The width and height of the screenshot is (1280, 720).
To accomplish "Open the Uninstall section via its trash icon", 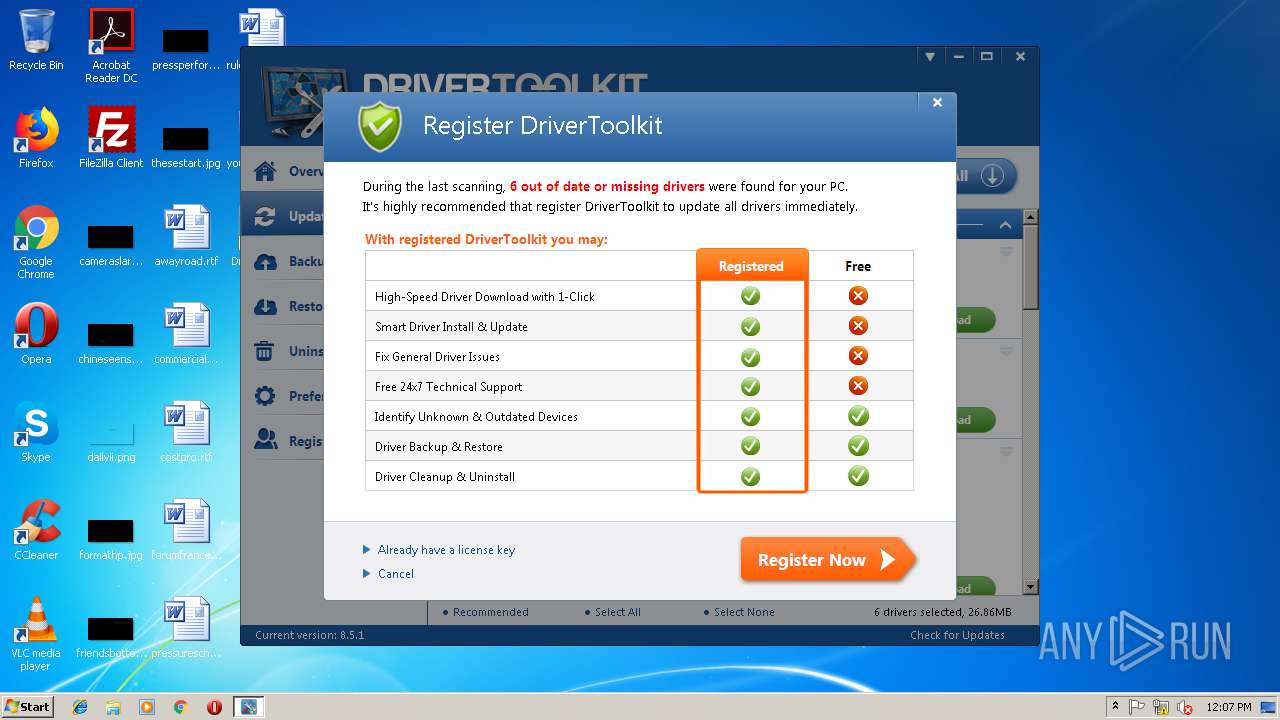I will point(265,351).
